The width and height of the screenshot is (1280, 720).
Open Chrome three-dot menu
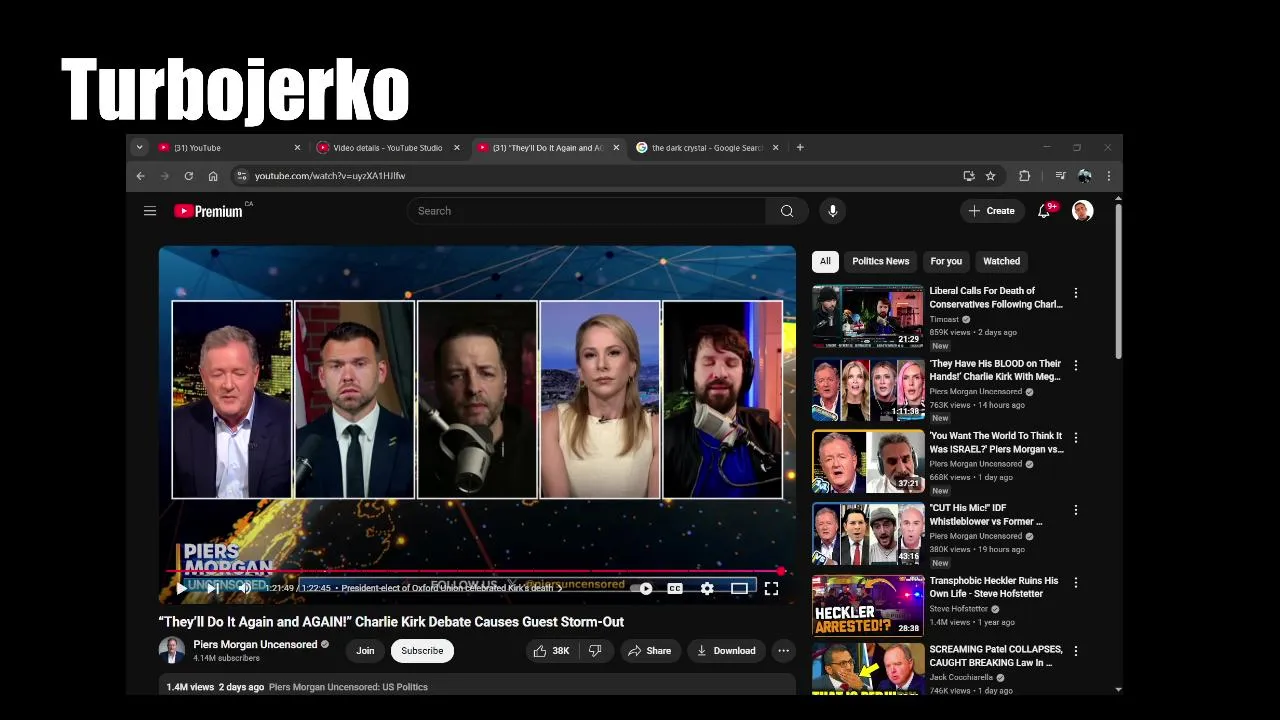(1108, 176)
